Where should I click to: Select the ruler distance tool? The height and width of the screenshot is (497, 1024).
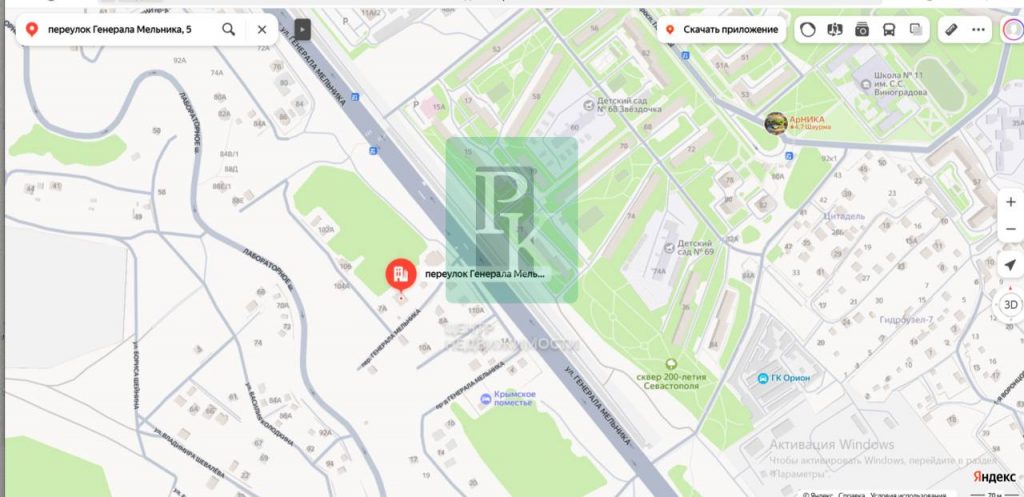[x=952, y=29]
